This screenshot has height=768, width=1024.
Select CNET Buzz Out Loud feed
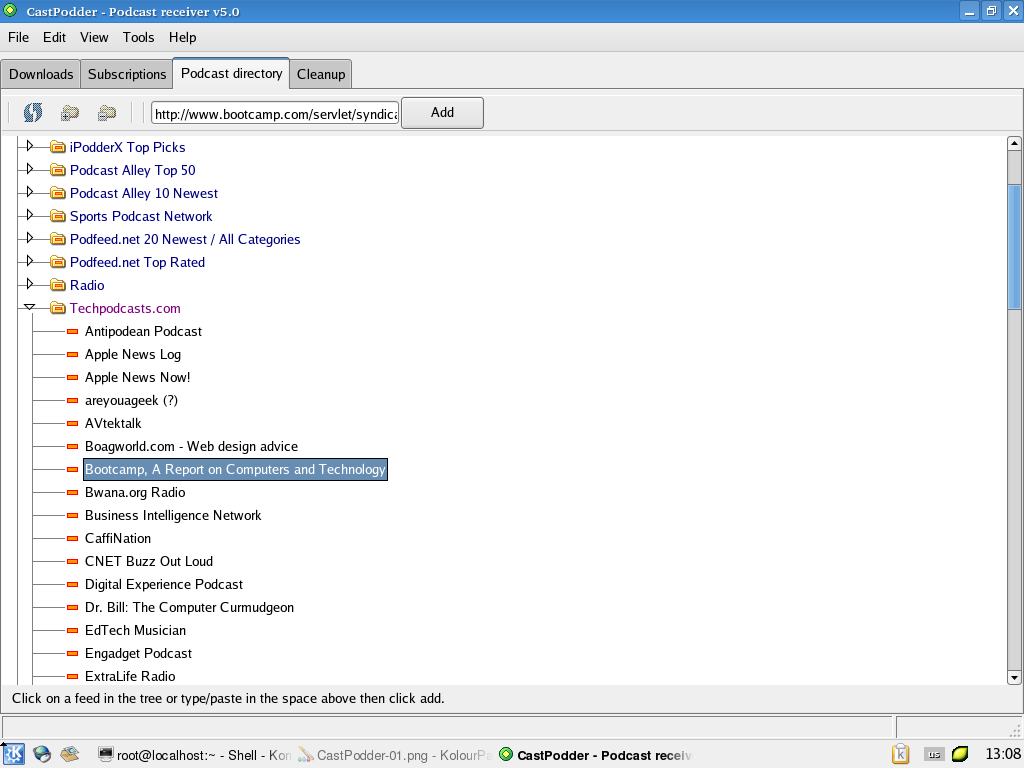[149, 562]
